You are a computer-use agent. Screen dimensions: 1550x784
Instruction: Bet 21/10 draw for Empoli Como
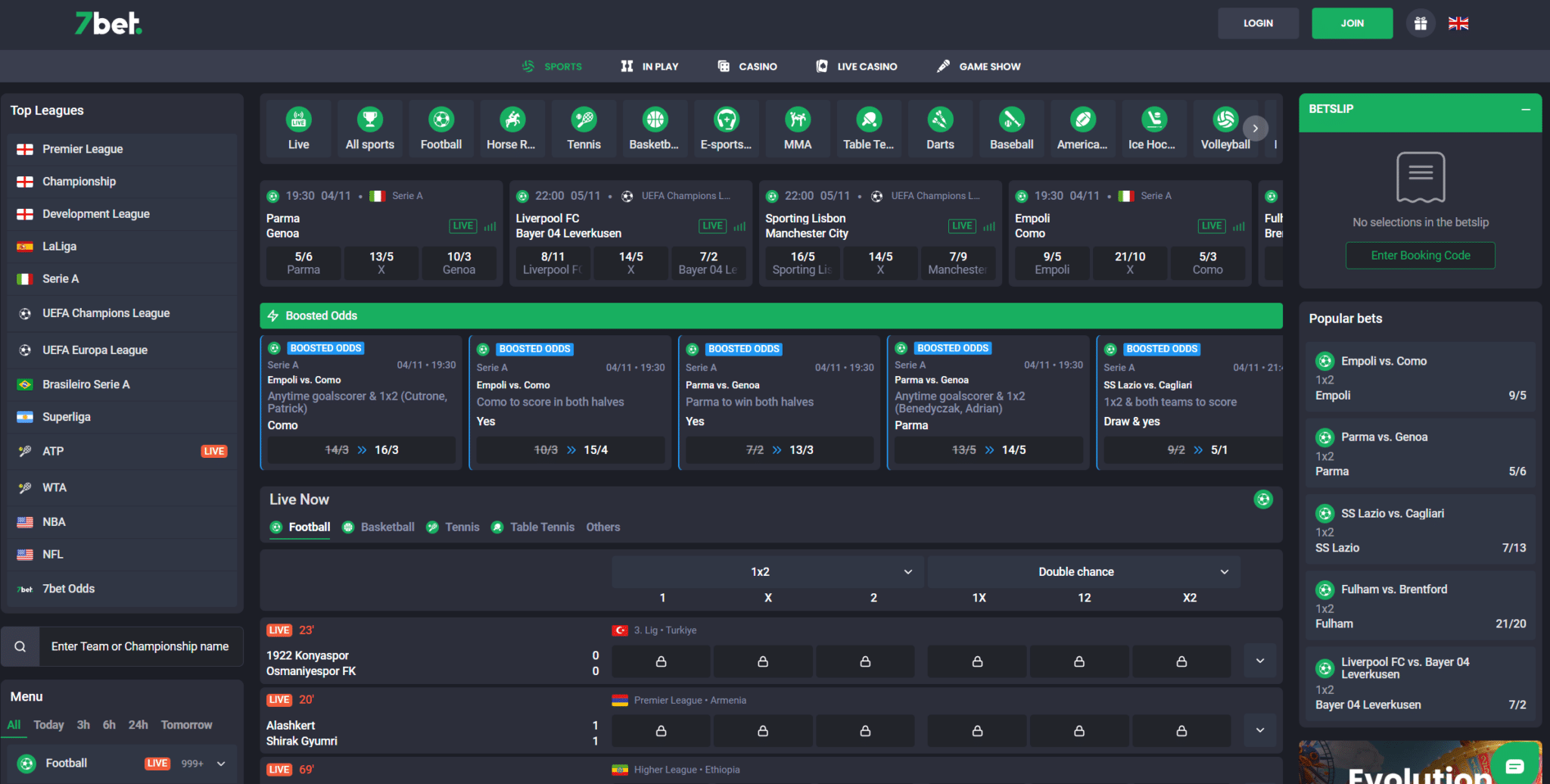1130,263
